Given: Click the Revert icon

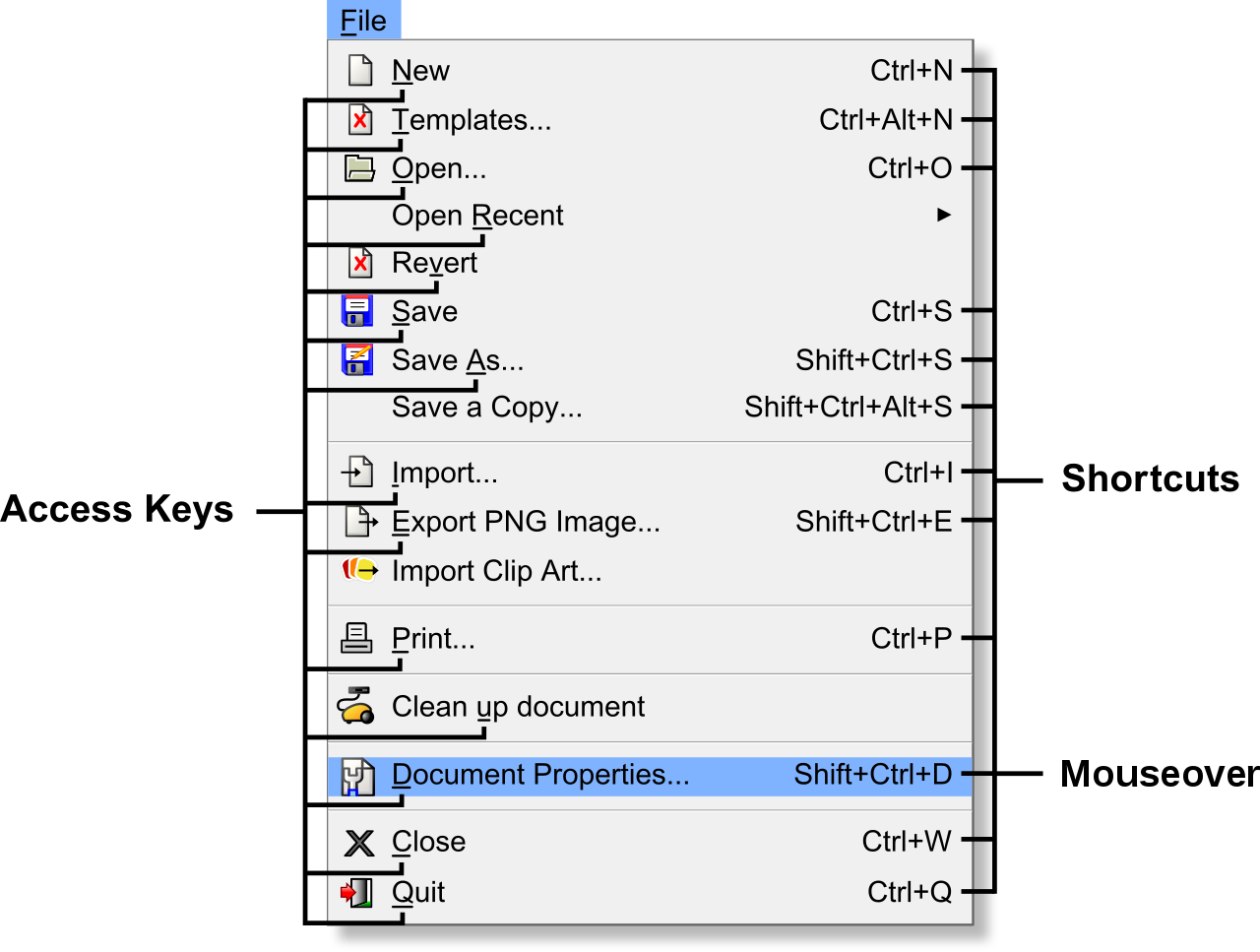Looking at the screenshot, I should pos(360,263).
